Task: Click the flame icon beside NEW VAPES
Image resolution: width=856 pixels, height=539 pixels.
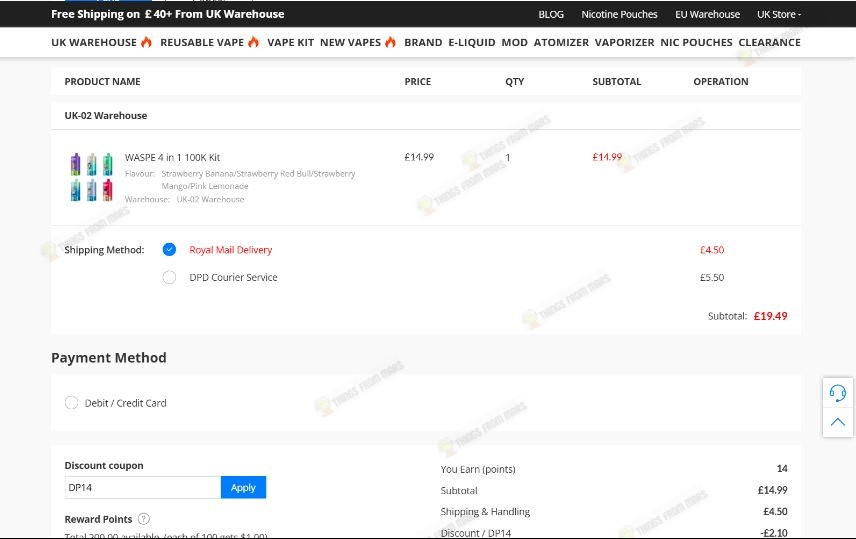Action: click(390, 42)
